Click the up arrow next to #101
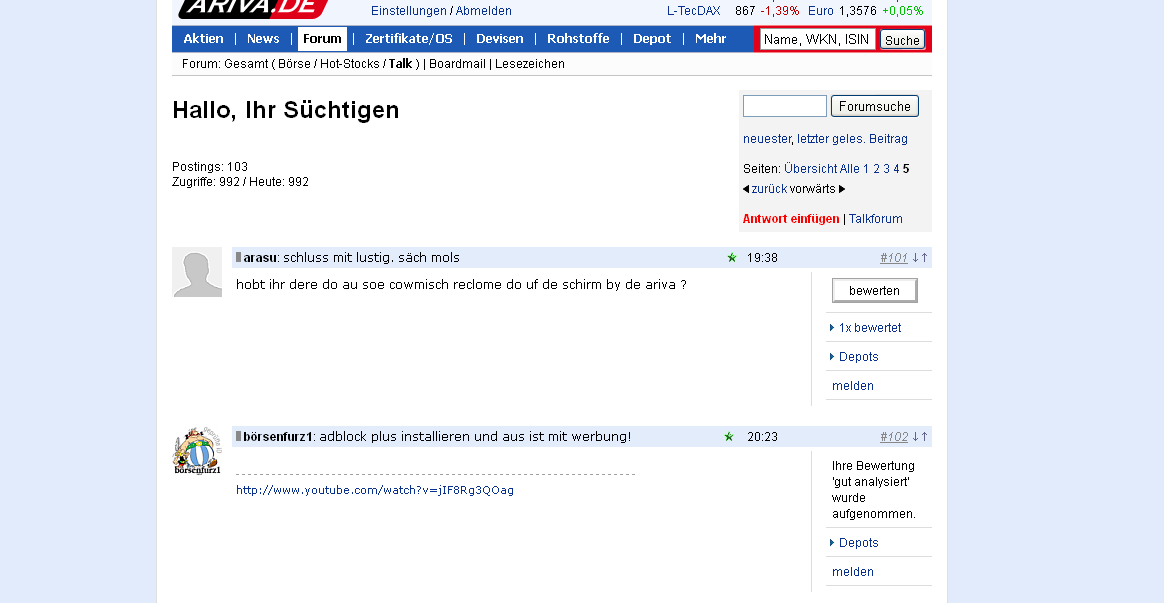Image resolution: width=1164 pixels, height=603 pixels. [924, 258]
